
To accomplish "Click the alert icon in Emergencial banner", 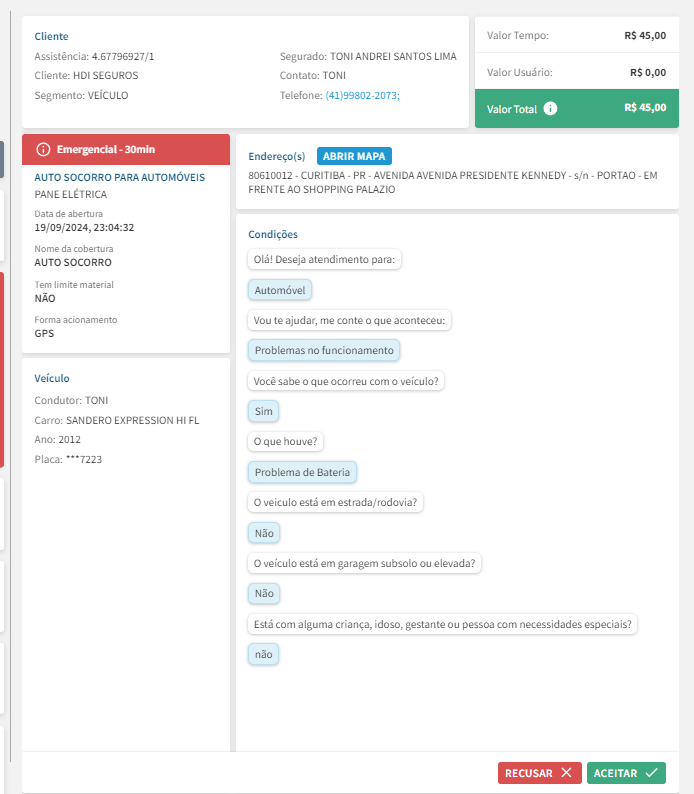I will [43, 149].
